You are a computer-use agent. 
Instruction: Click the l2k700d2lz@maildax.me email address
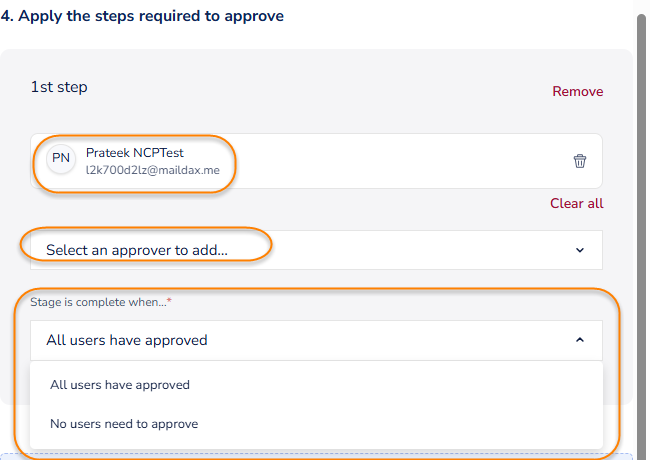[152, 171]
